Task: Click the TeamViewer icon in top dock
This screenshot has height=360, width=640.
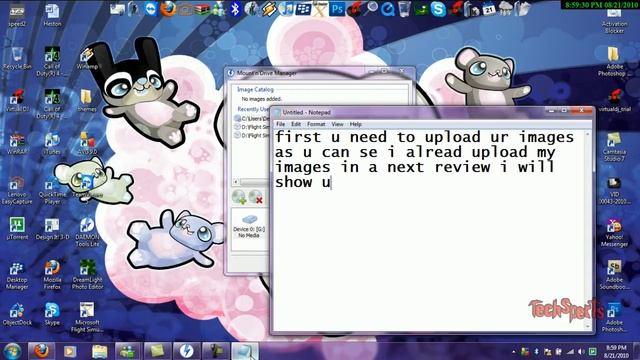Action: (x=151, y=9)
